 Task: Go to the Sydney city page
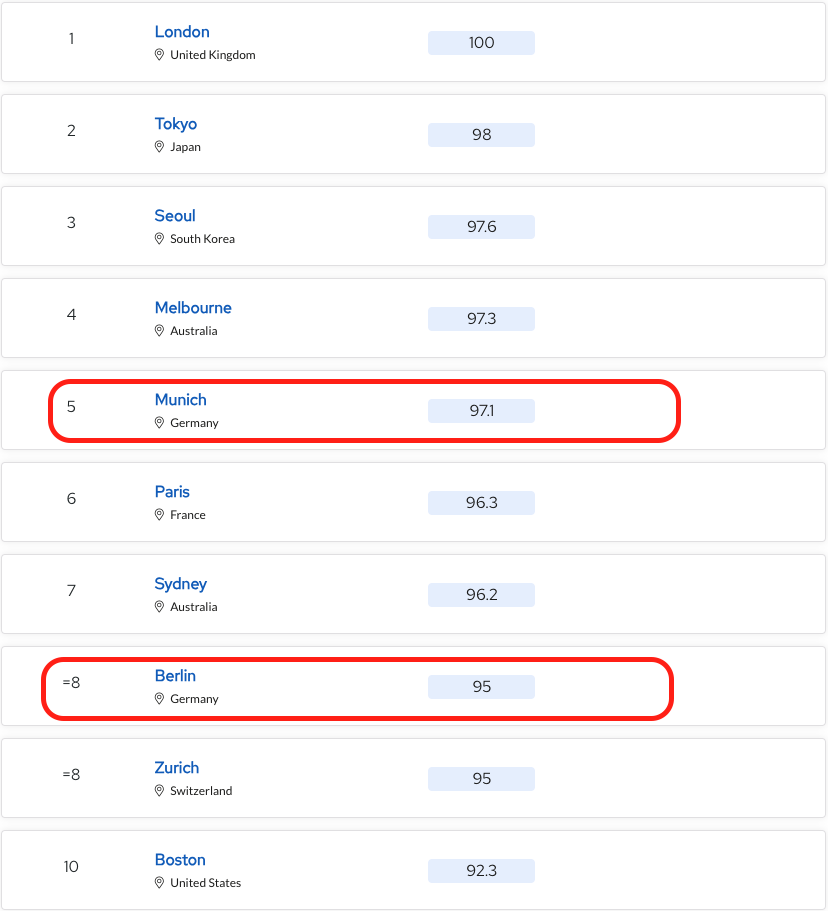(181, 584)
